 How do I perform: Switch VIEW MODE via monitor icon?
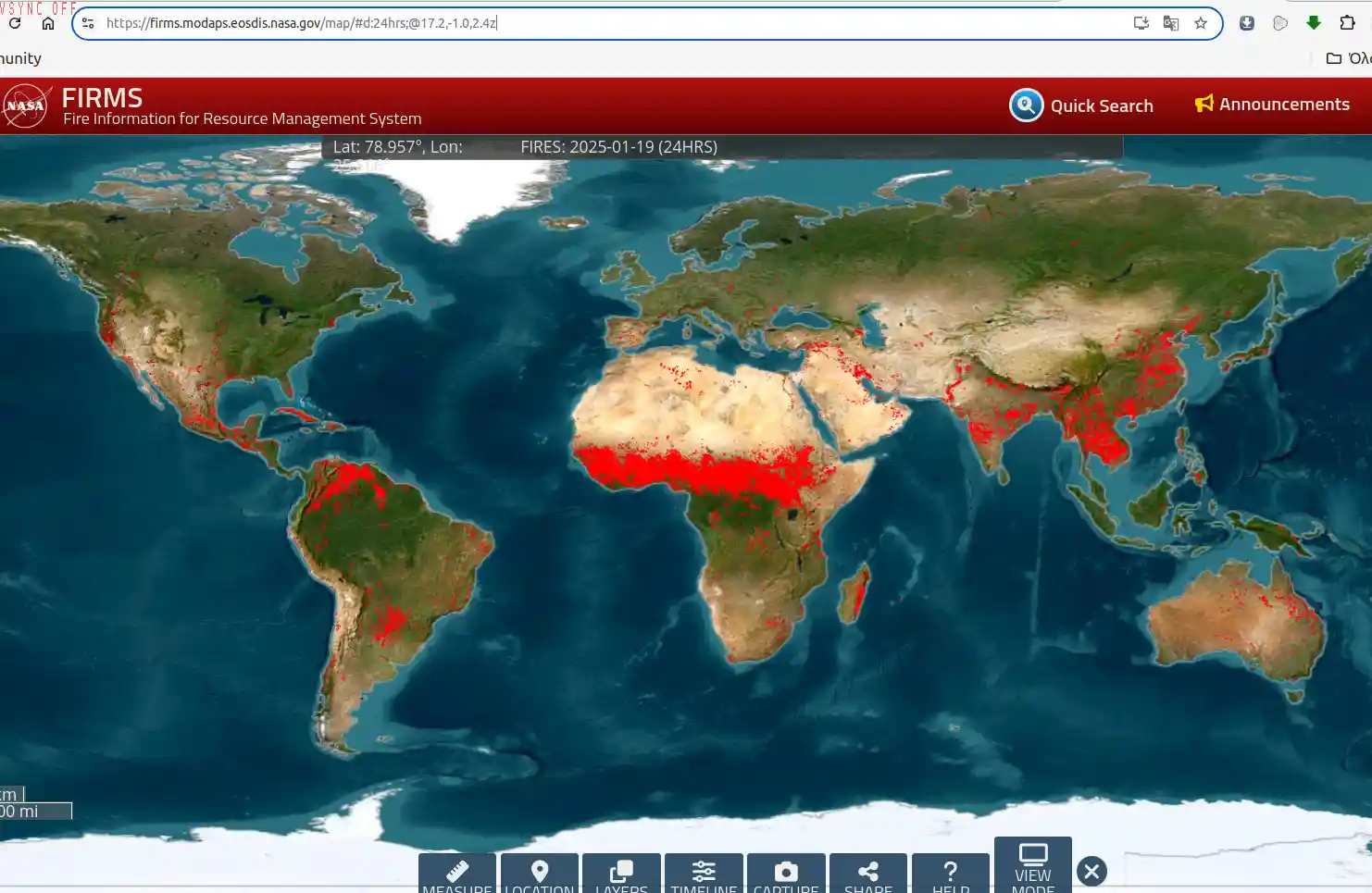(x=1033, y=864)
